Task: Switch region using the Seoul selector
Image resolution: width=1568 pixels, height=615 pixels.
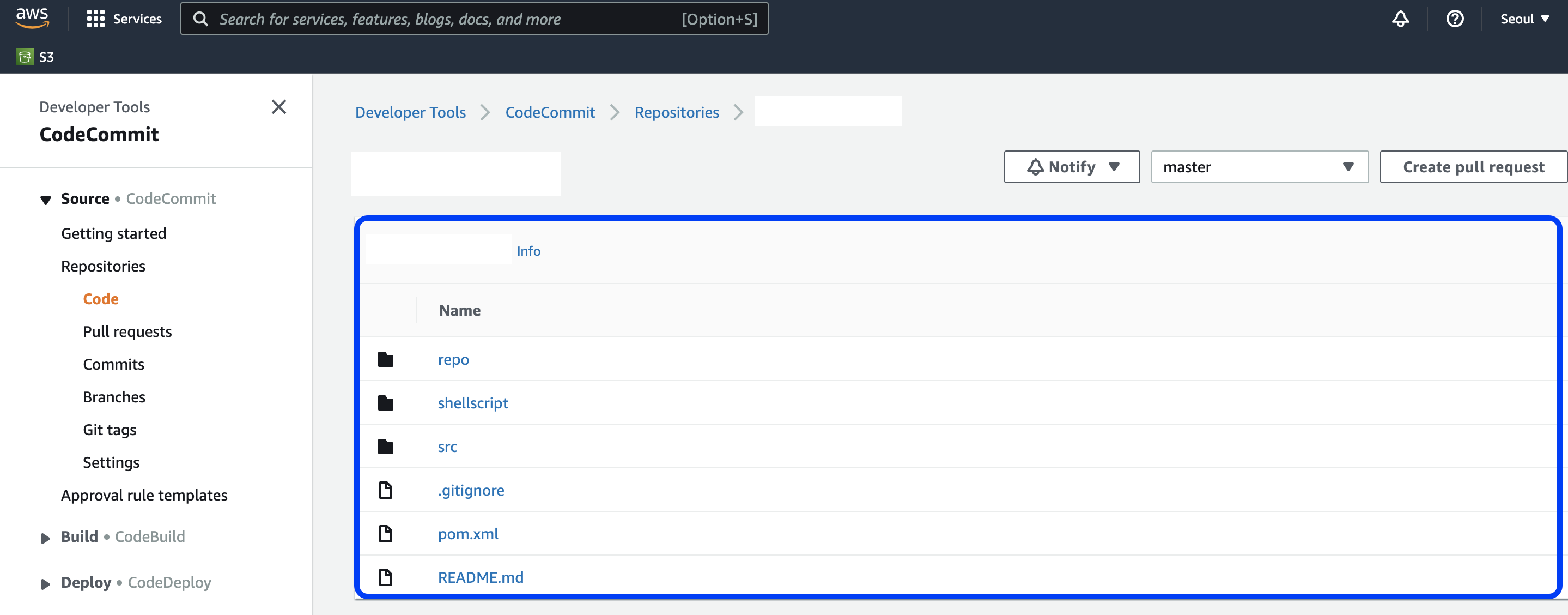Action: pyautogui.click(x=1524, y=19)
